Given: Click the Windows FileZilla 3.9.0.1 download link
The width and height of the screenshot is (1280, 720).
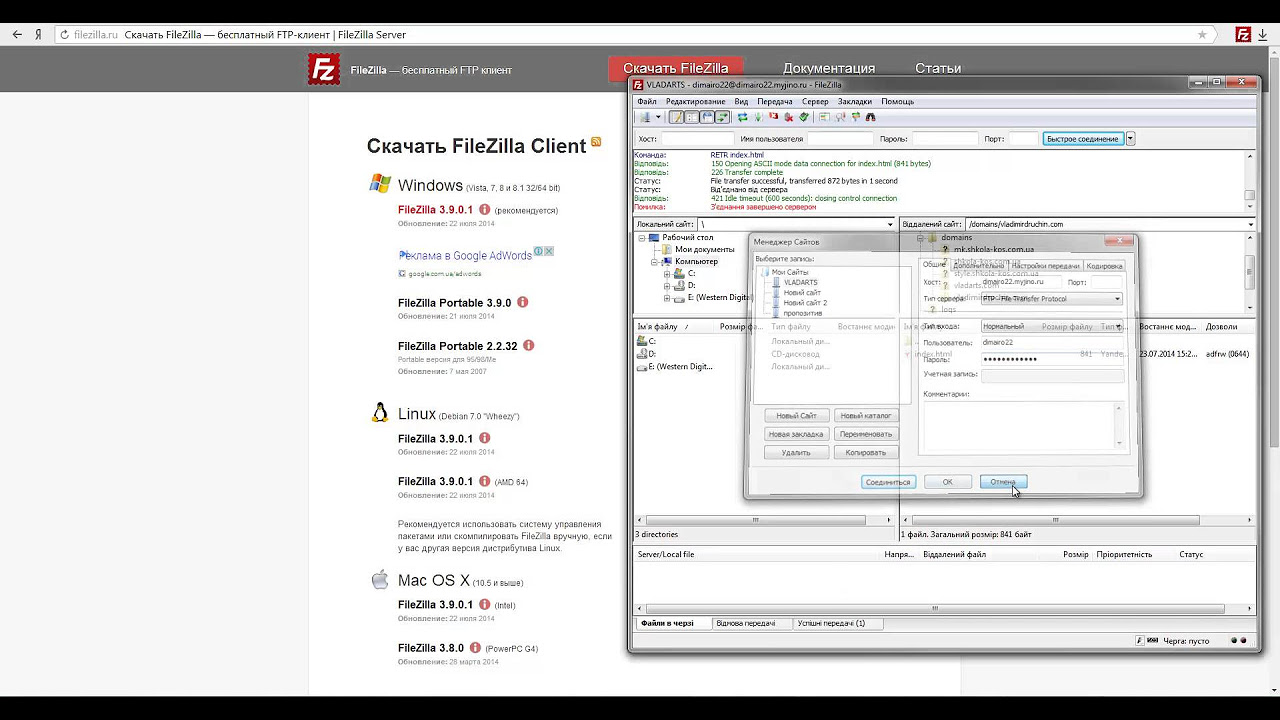Looking at the screenshot, I should (435, 210).
